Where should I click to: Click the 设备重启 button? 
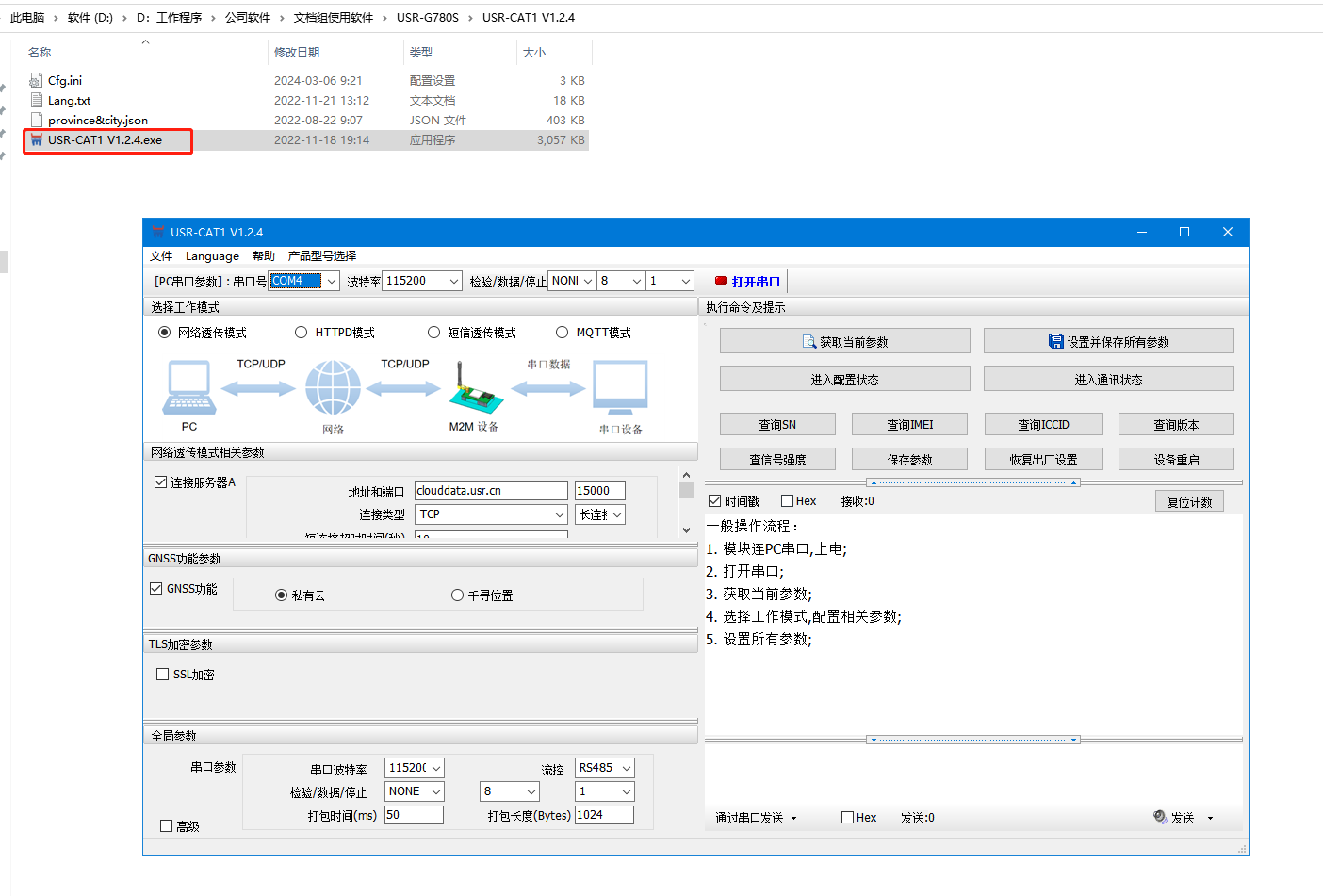(1176, 460)
